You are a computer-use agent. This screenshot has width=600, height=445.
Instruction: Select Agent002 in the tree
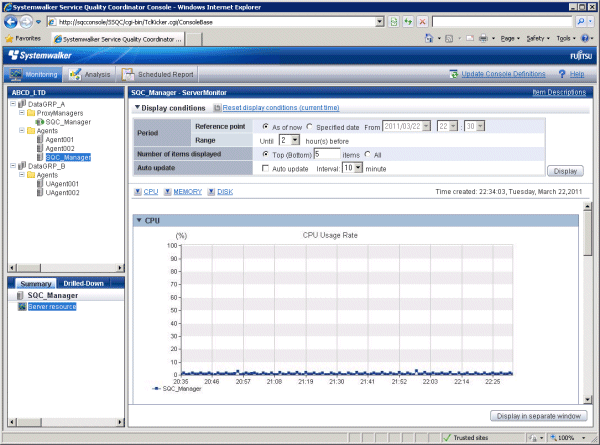[60, 148]
